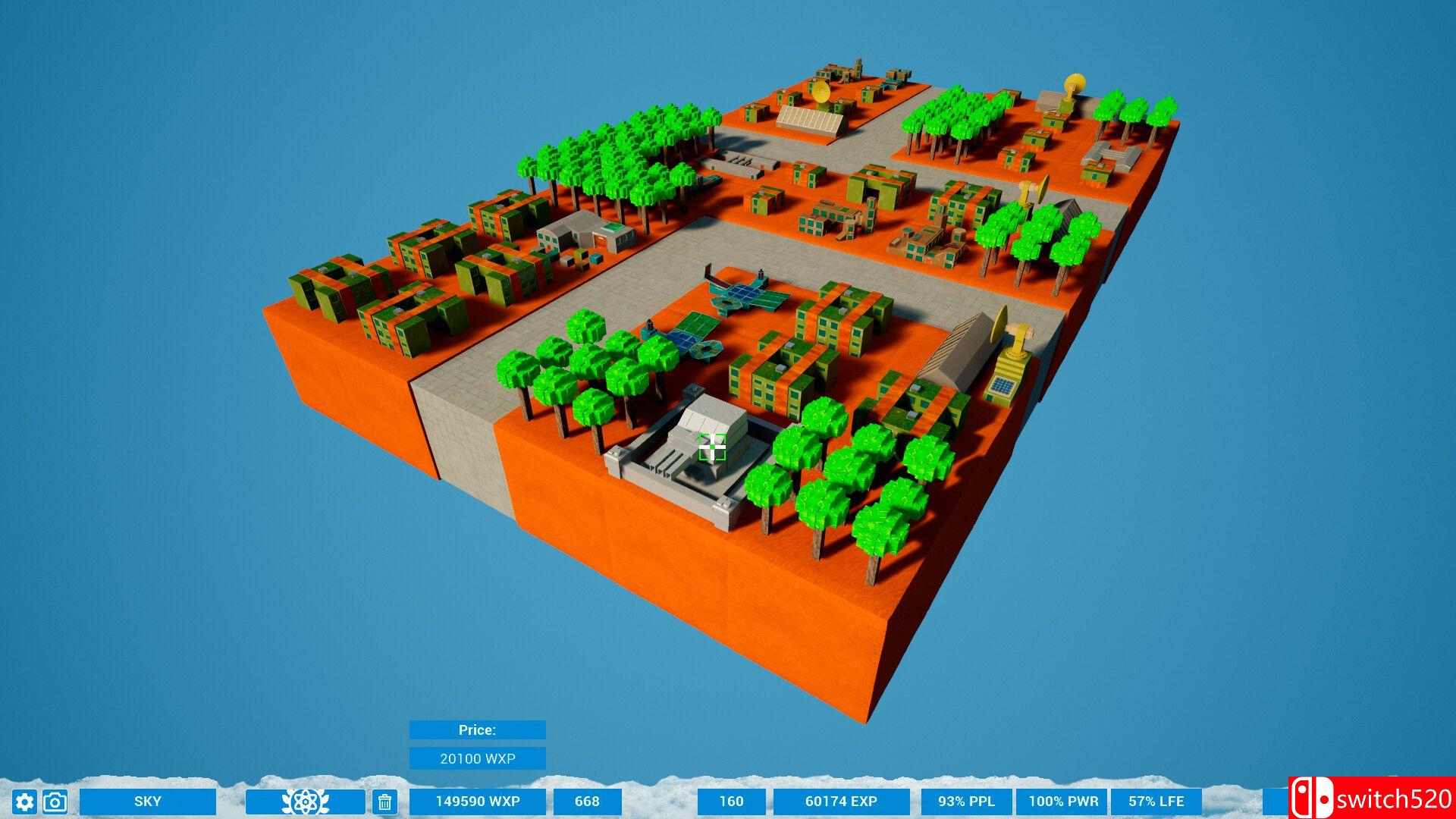Image resolution: width=1456 pixels, height=819 pixels.
Task: Click the 93% PPL stat
Action: coord(965,801)
